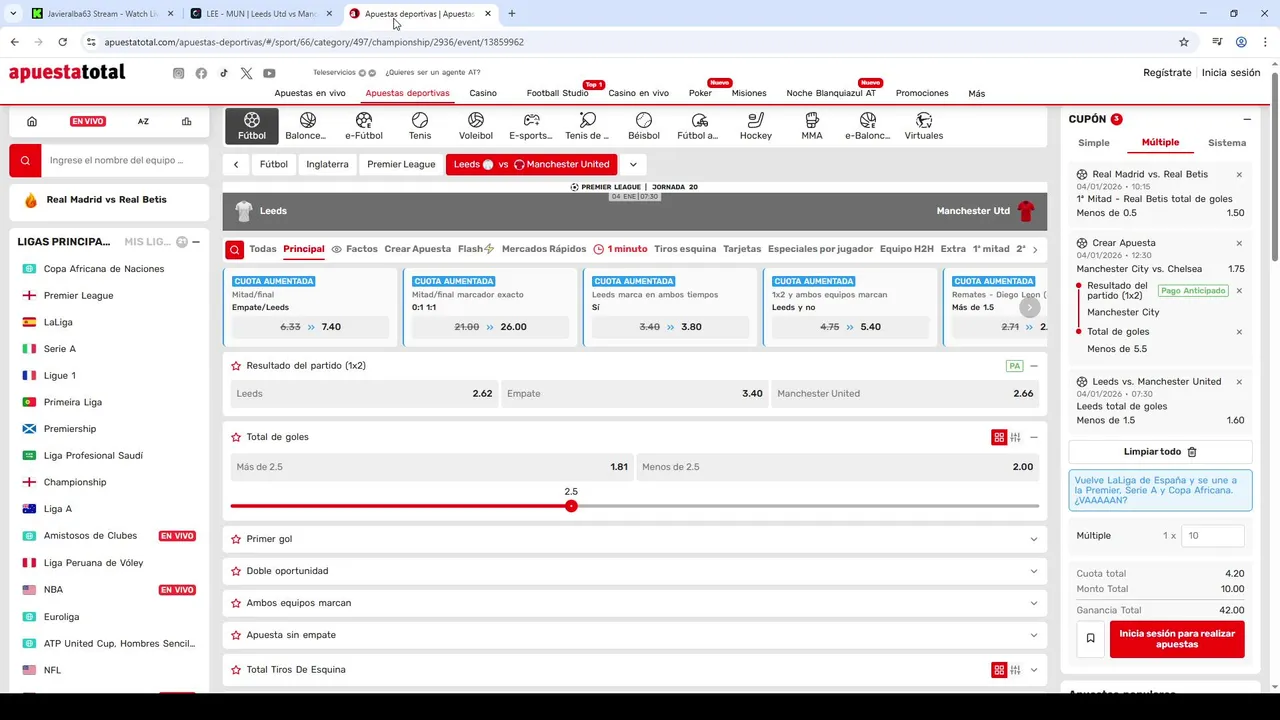Select the Baloncesto sport icon
1280x720 pixels.
coord(307,126)
